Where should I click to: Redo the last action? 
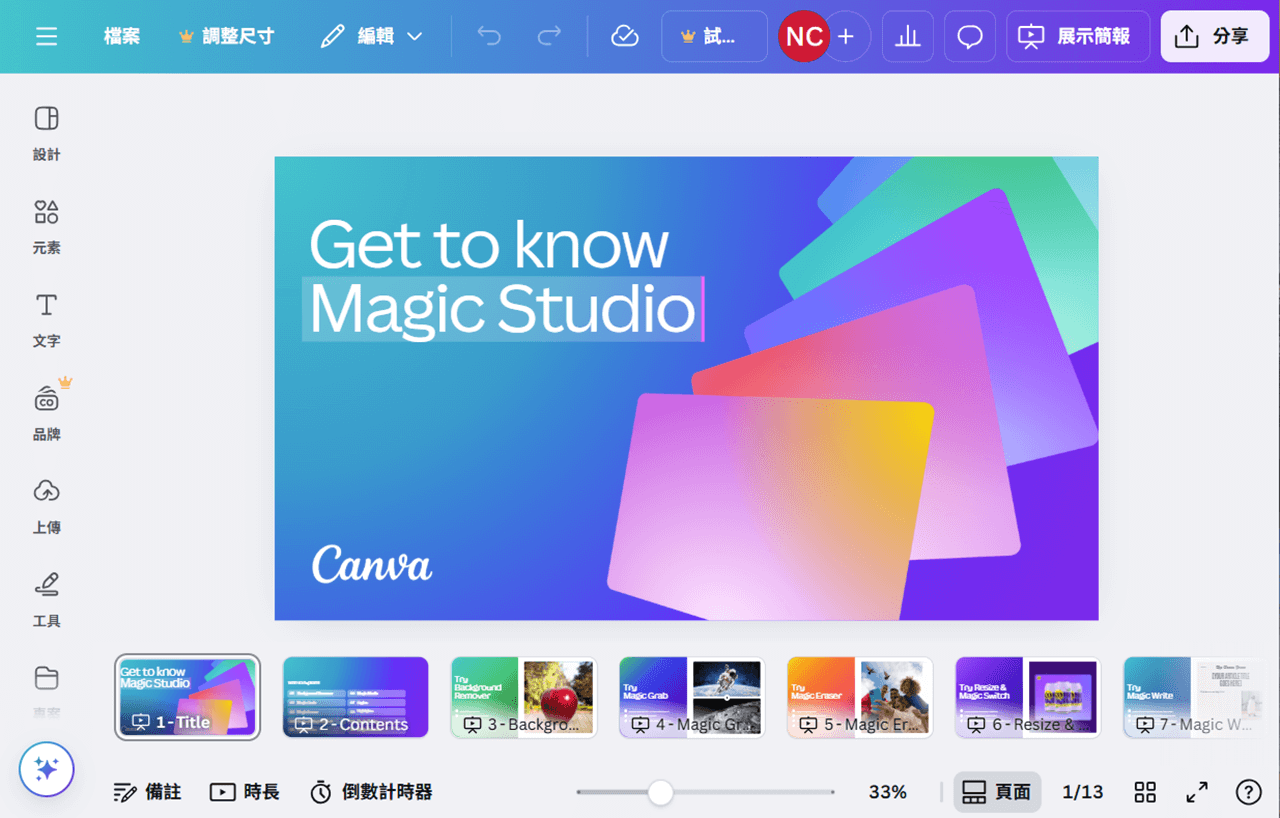click(x=549, y=37)
